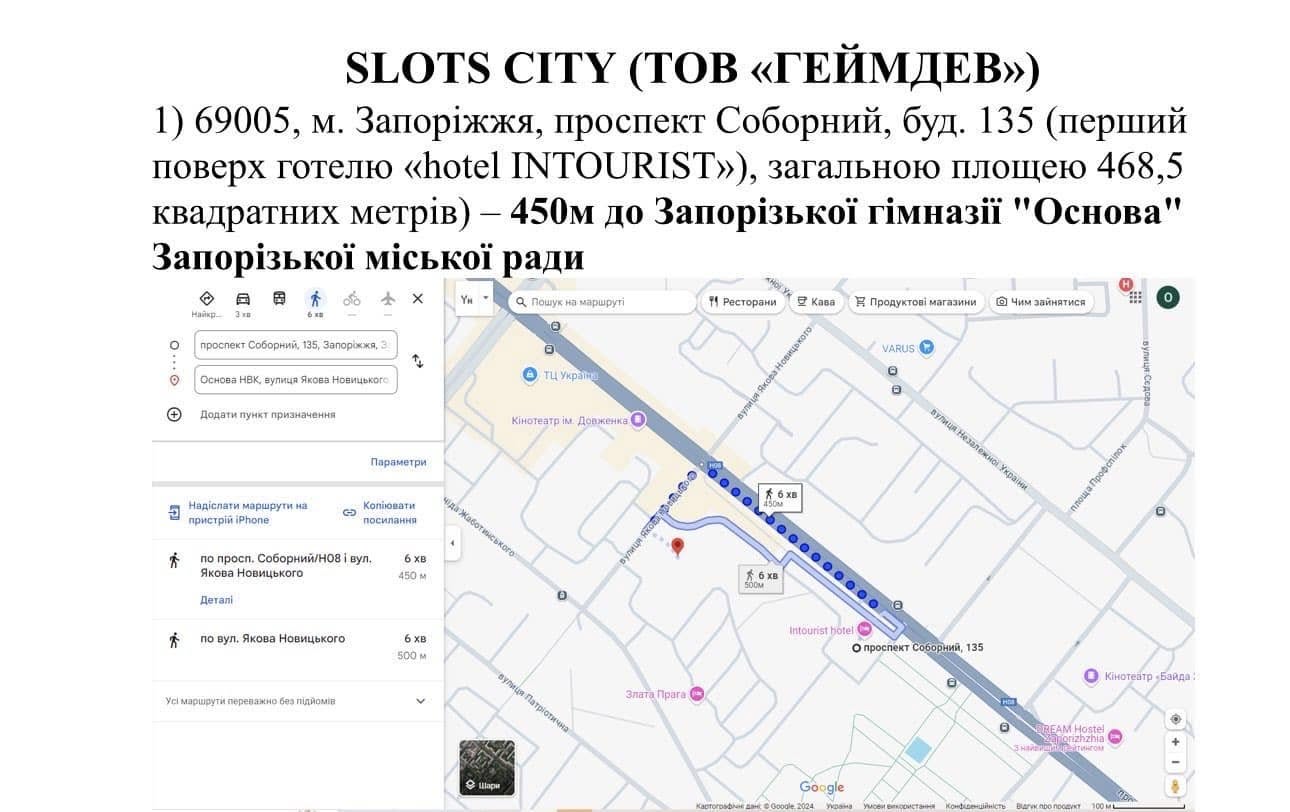
Task: Filter by Чим зайнятися
Action: [x=1041, y=301]
